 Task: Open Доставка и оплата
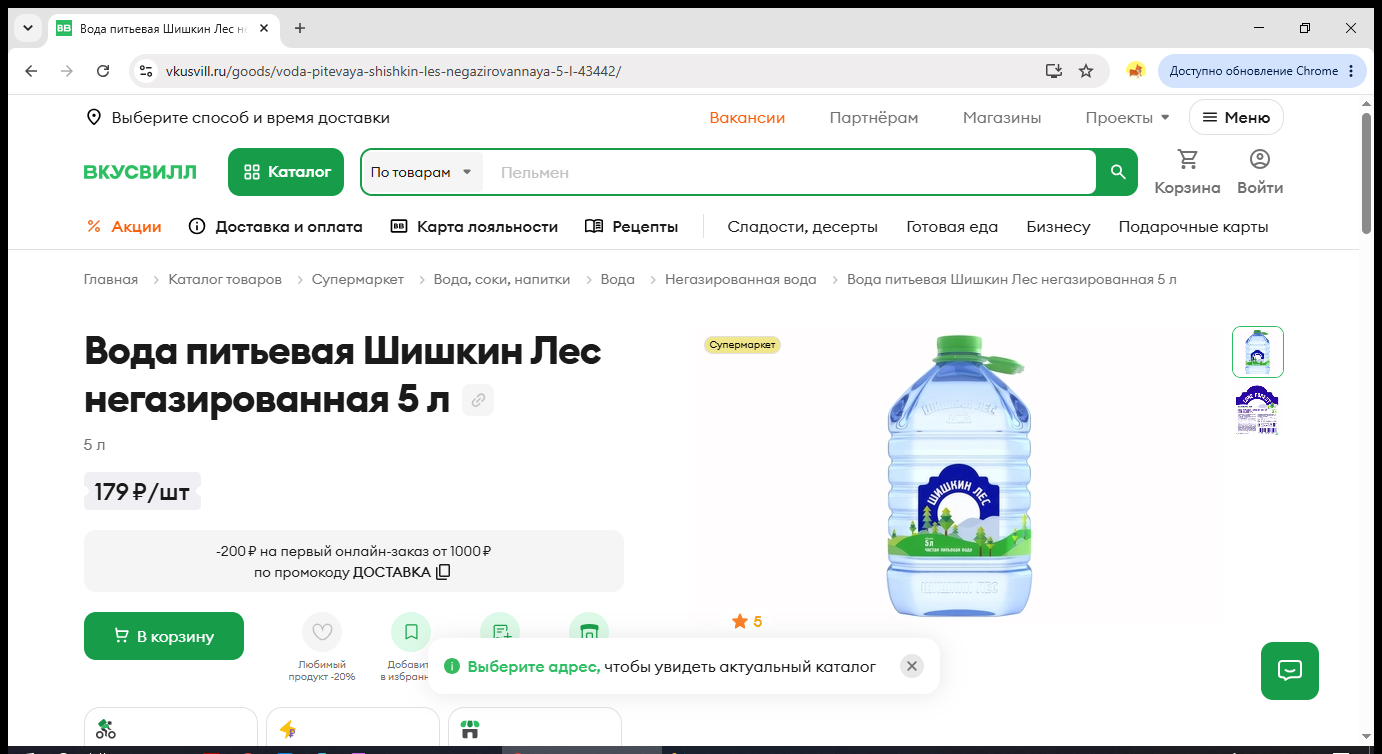point(276,226)
